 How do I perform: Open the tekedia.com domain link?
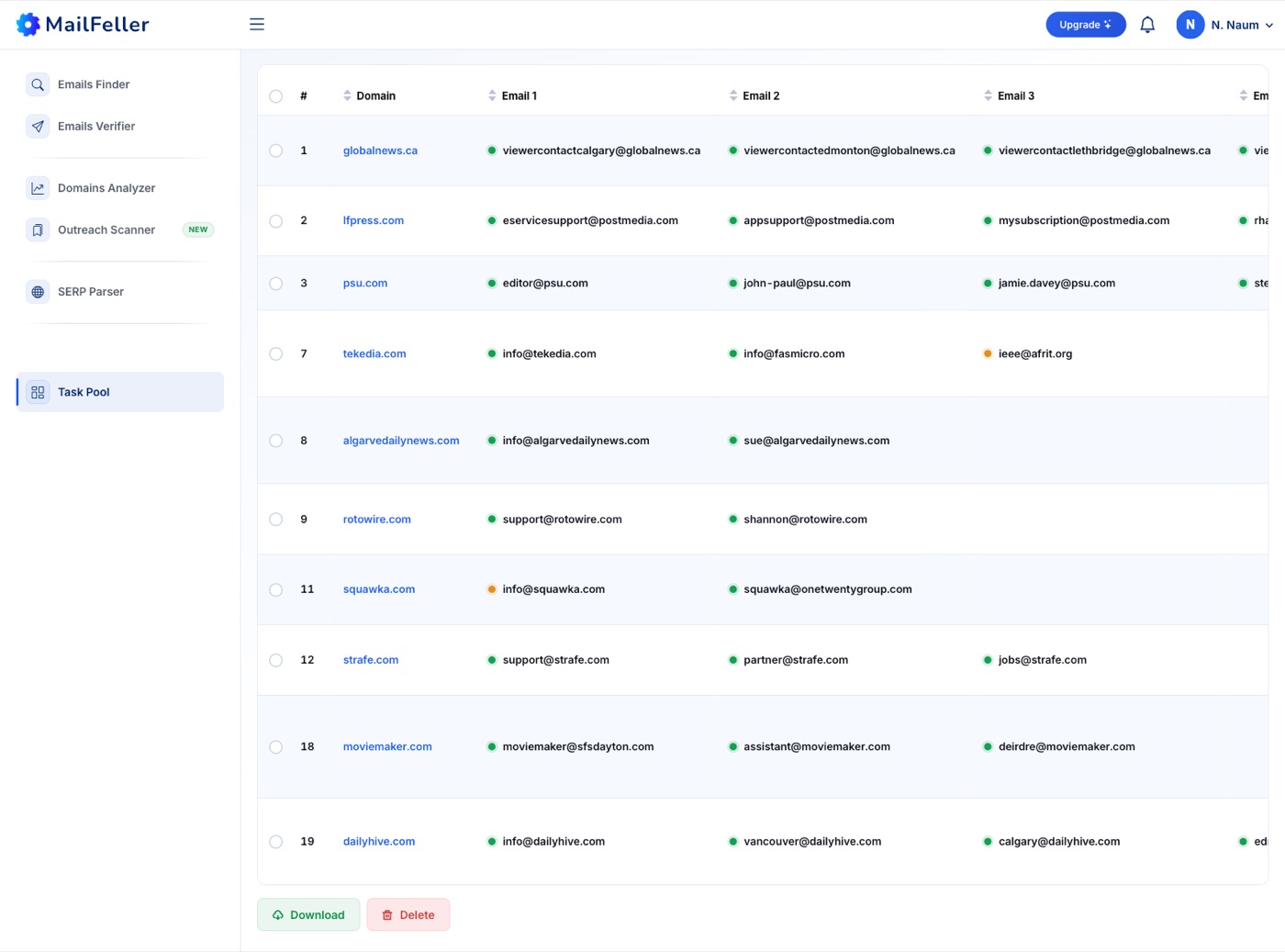[x=374, y=353]
